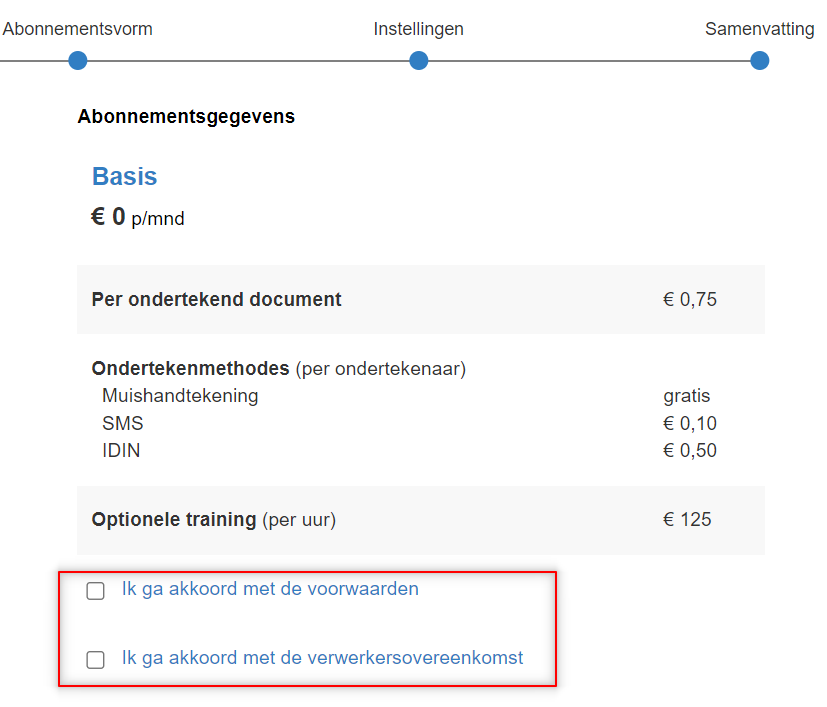Tick the verwerkersovereenkomst agreement checkbox
Screen dimensions: 827x707
(x=95, y=660)
